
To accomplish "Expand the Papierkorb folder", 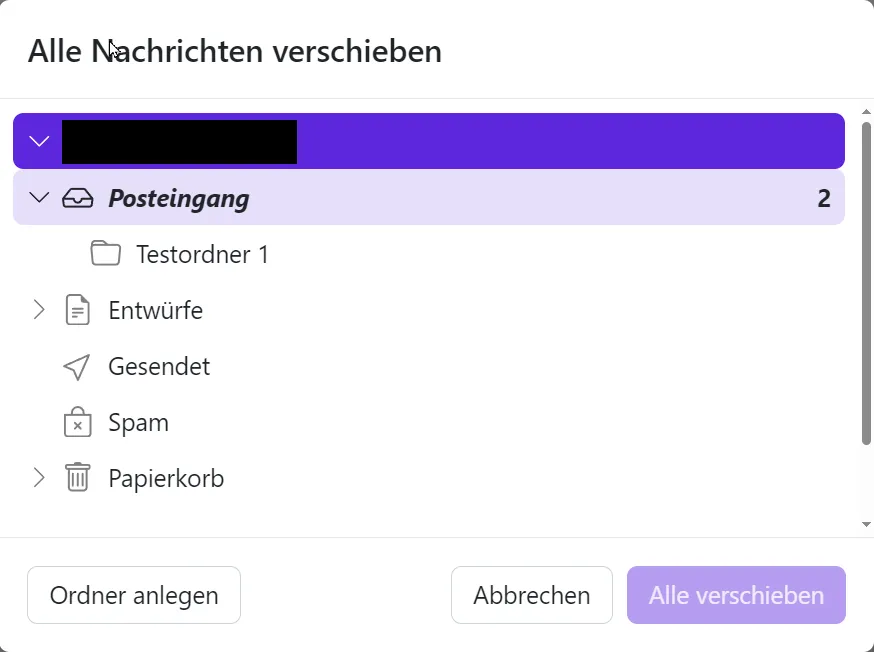I will 38,478.
